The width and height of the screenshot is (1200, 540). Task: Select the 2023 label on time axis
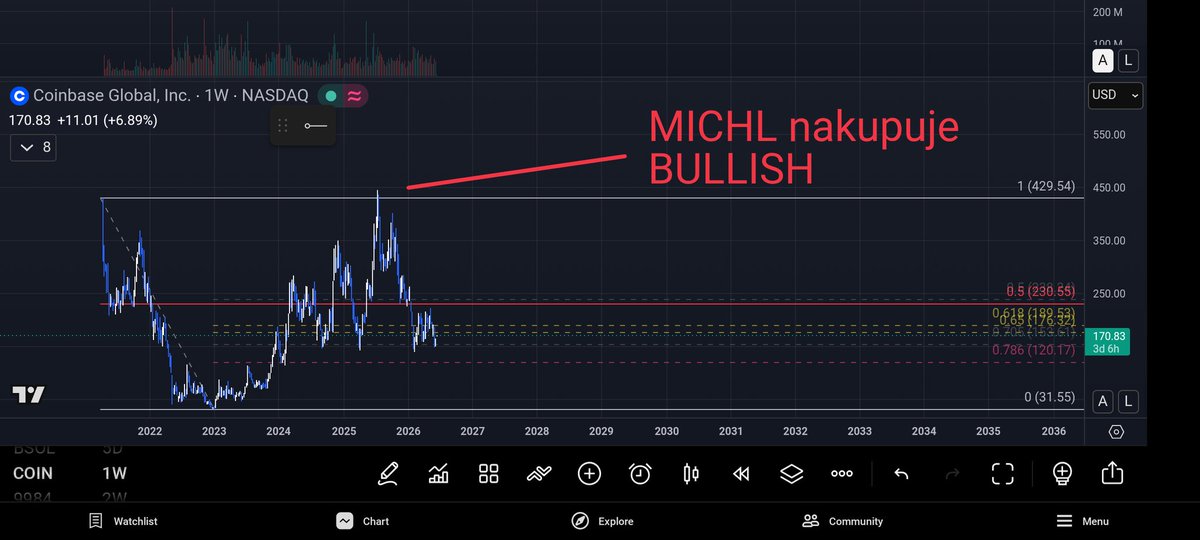point(214,431)
